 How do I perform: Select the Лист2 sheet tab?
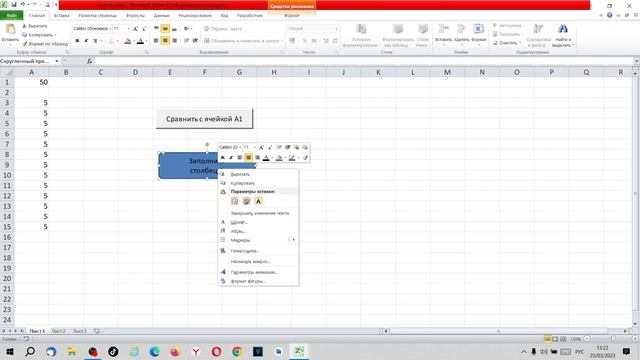click(58, 331)
